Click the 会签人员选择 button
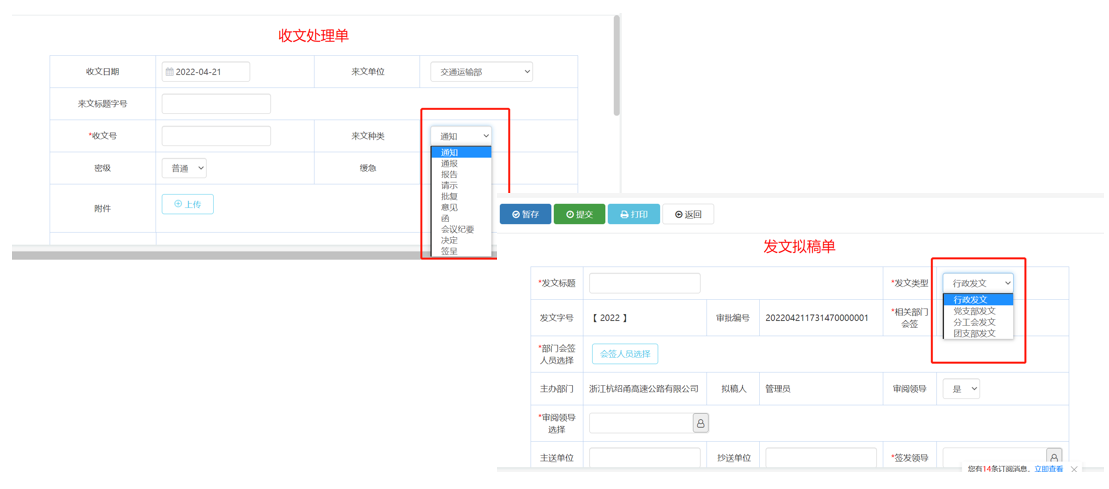This screenshot has width=1109, height=489. tap(625, 353)
